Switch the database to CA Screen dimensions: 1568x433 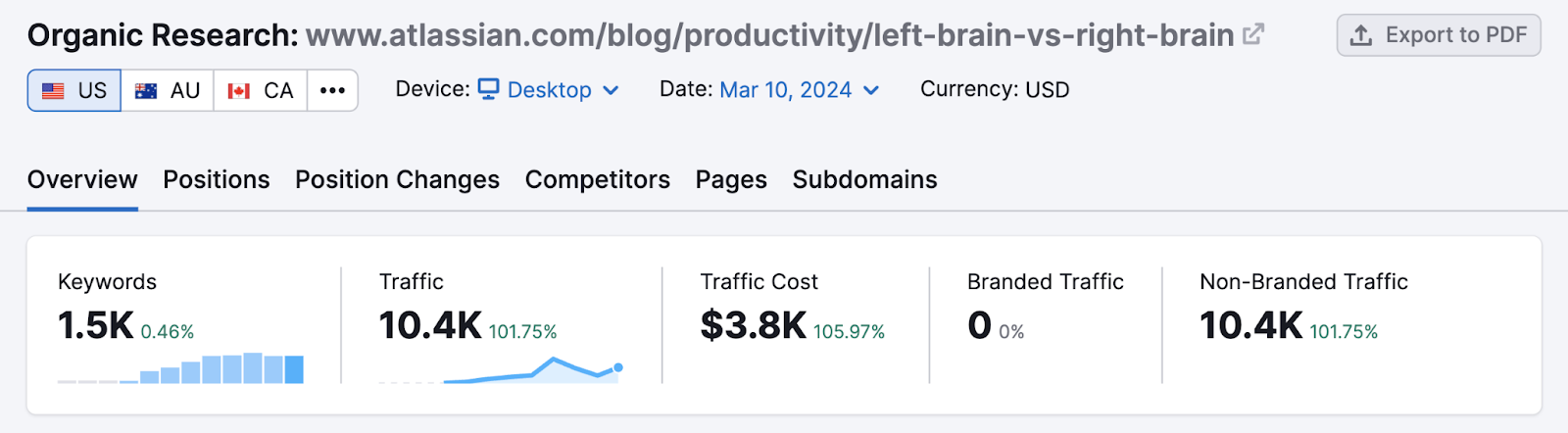point(262,91)
